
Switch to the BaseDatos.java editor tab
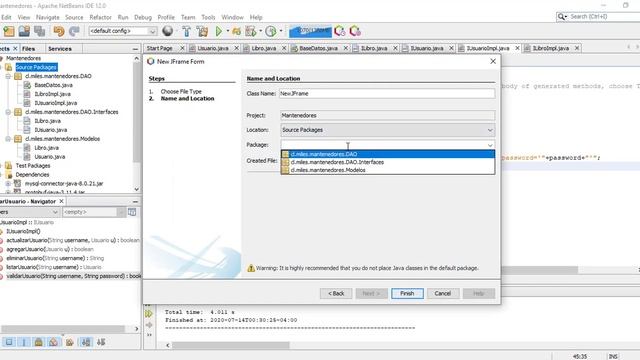click(318, 48)
